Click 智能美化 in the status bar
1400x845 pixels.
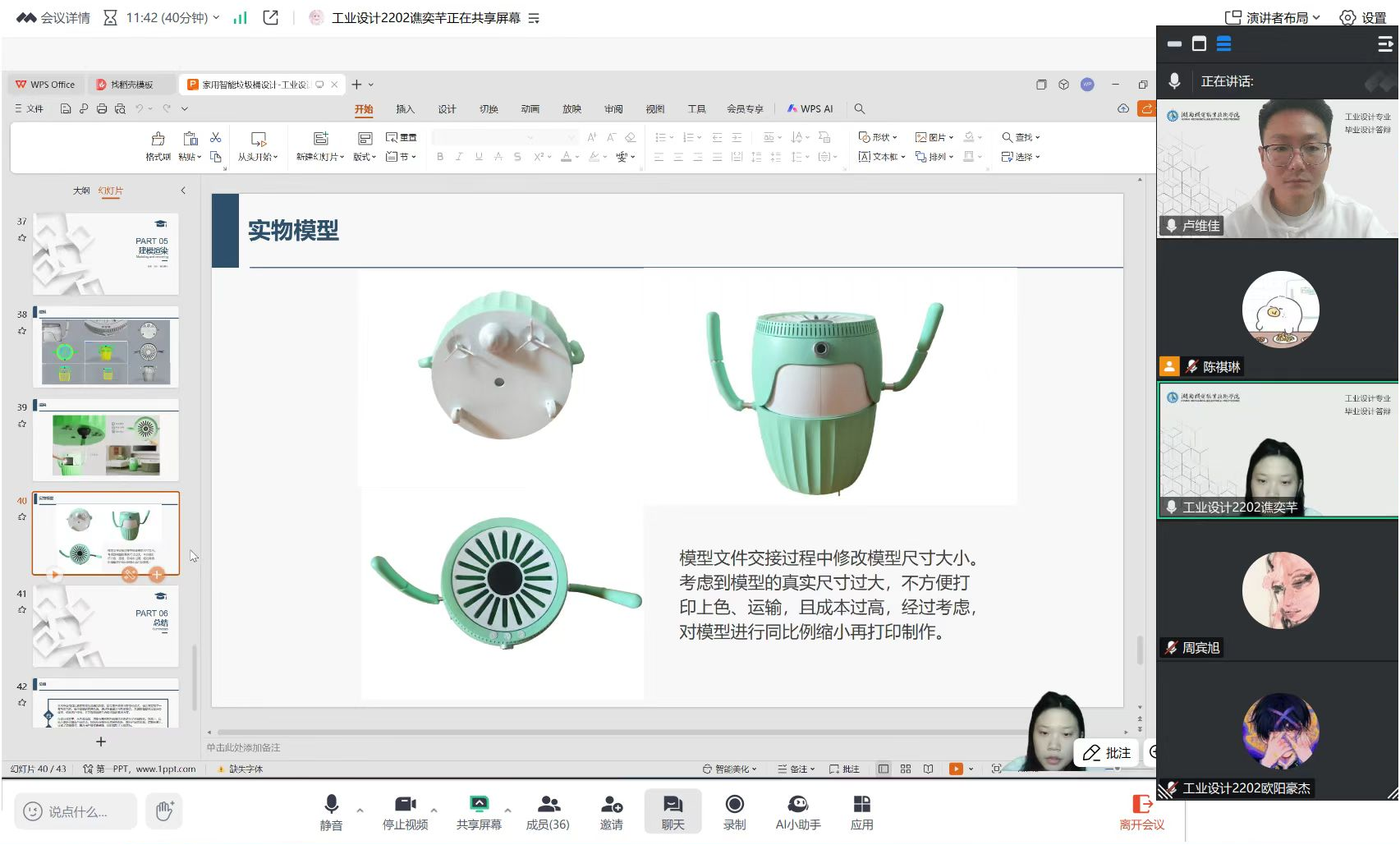point(729,769)
